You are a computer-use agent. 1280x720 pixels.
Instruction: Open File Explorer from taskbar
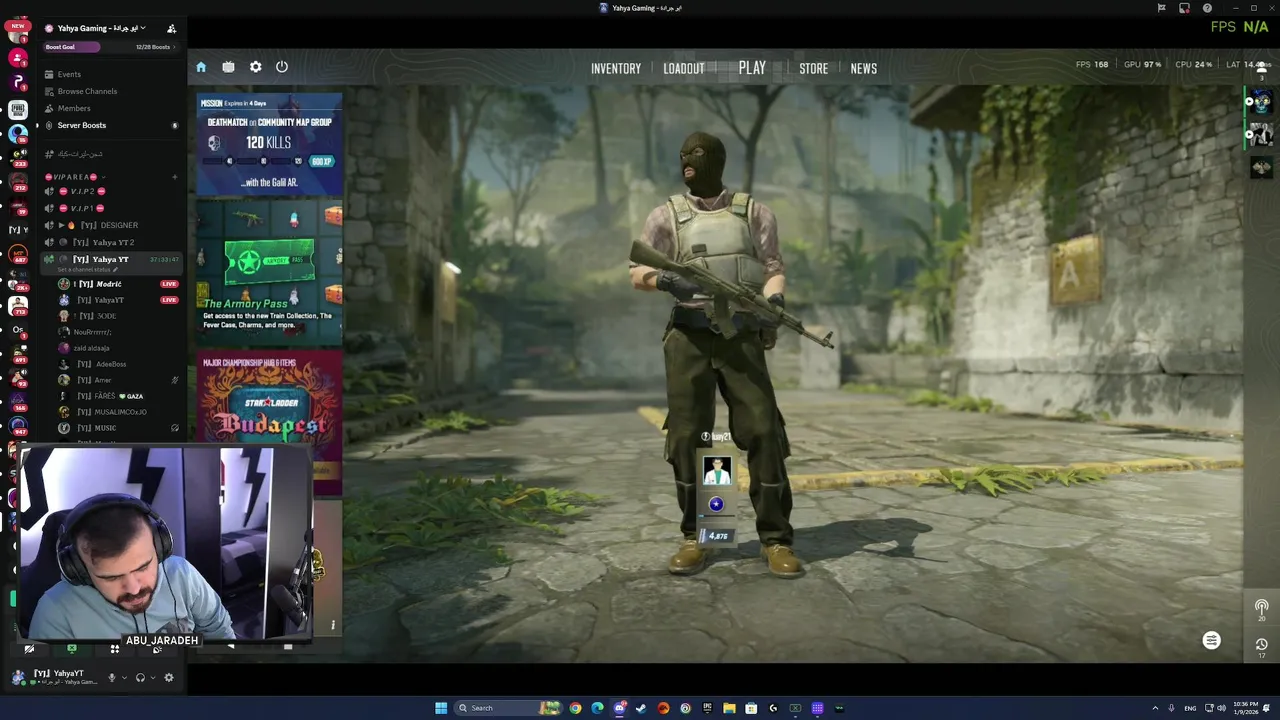point(729,708)
